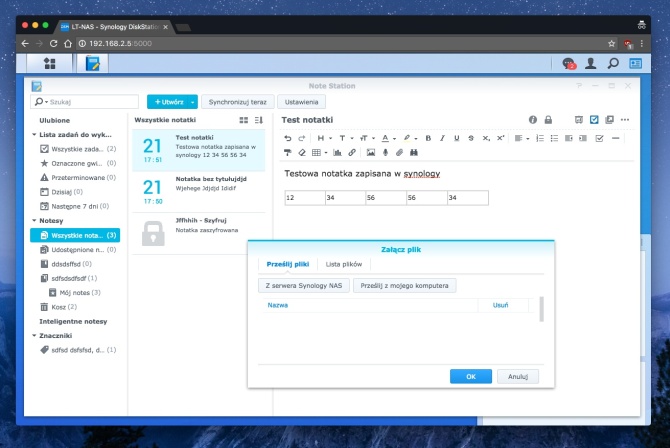This screenshot has width=670, height=448.
Task: Click the lock icon to encrypt the note
Action: pos(548,120)
